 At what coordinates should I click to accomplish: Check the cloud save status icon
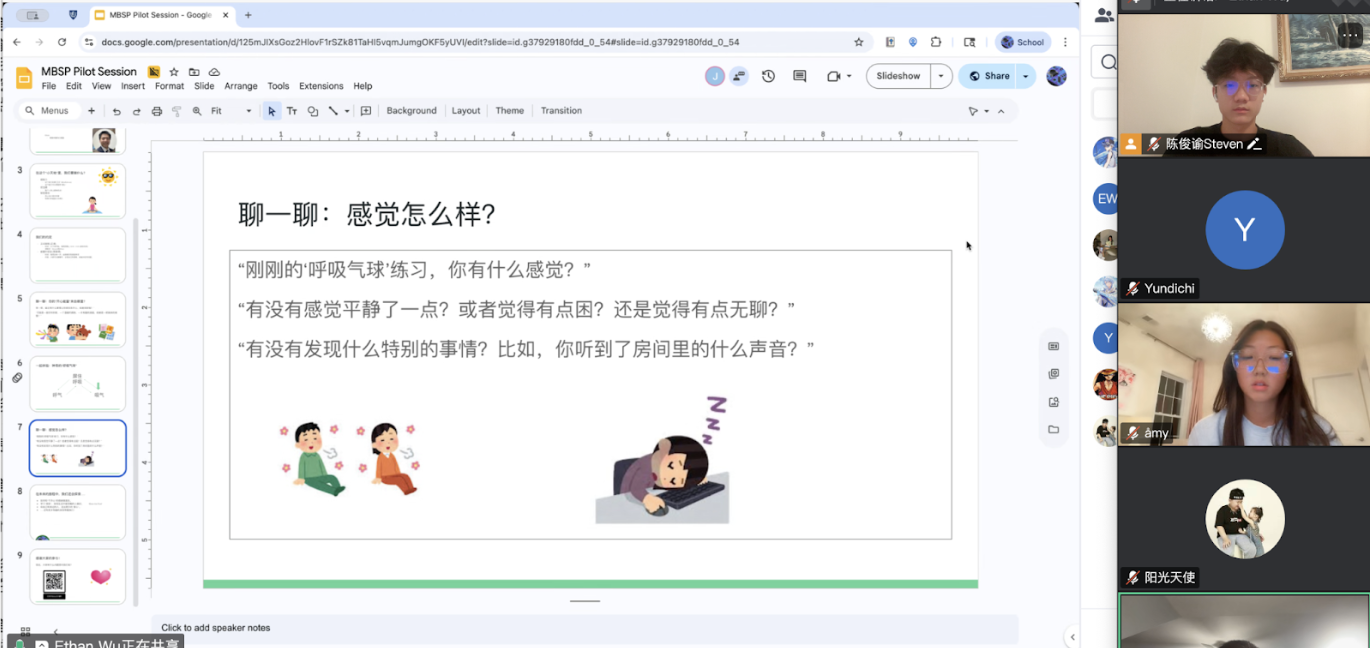coord(214,72)
